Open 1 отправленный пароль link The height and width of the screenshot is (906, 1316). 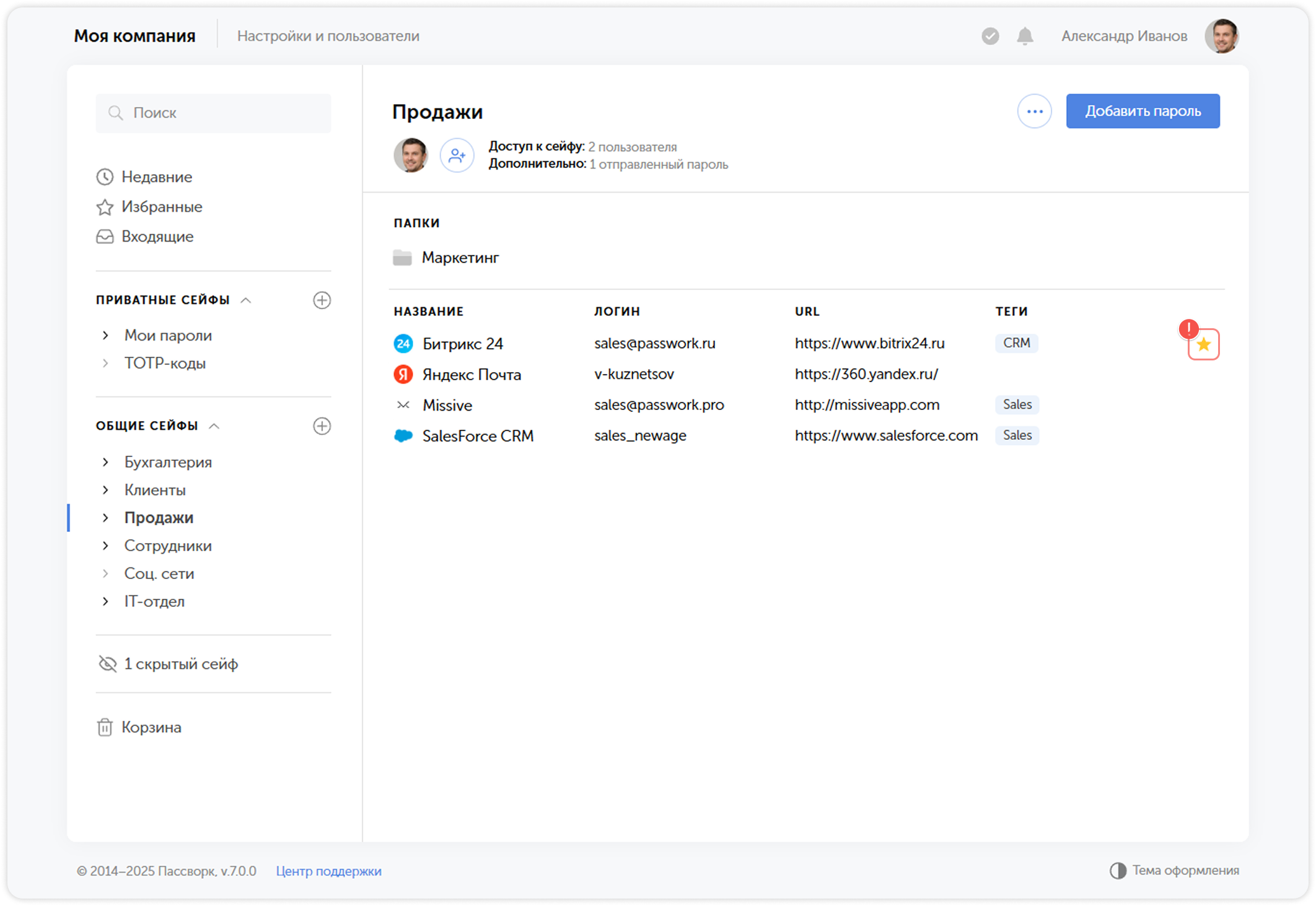(x=659, y=164)
